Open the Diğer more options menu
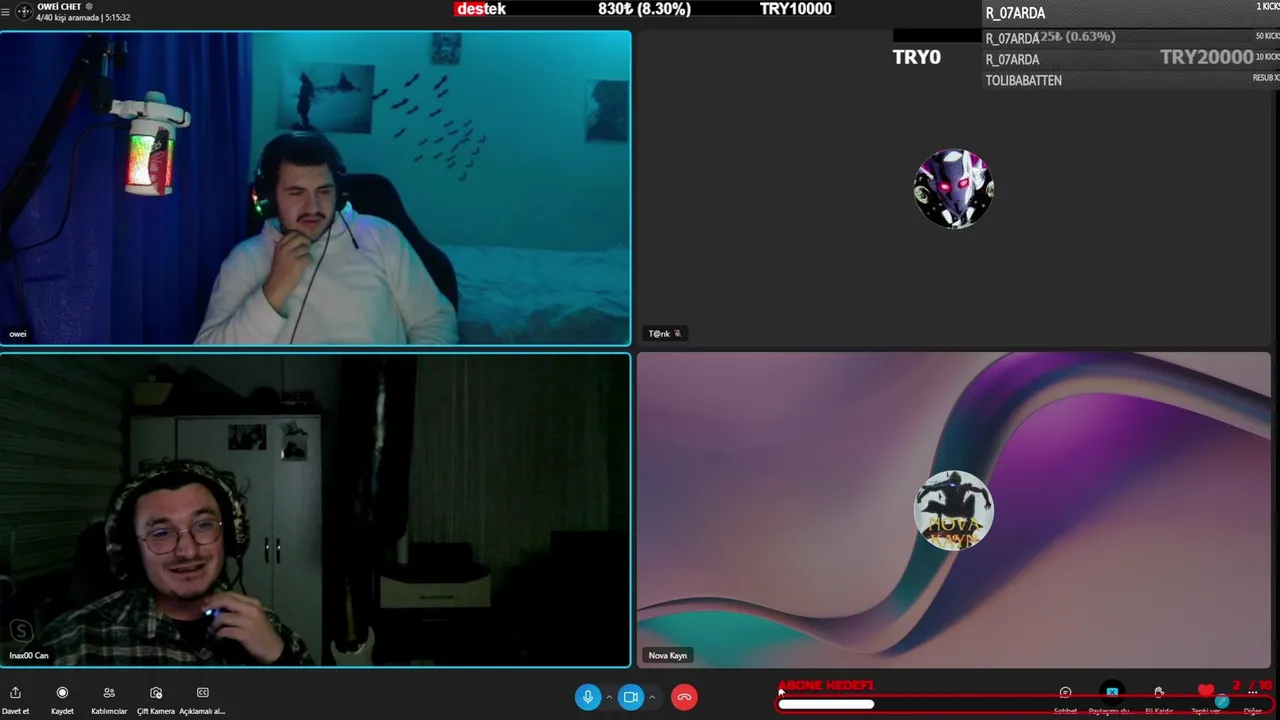The height and width of the screenshot is (720, 1280). click(x=1252, y=699)
